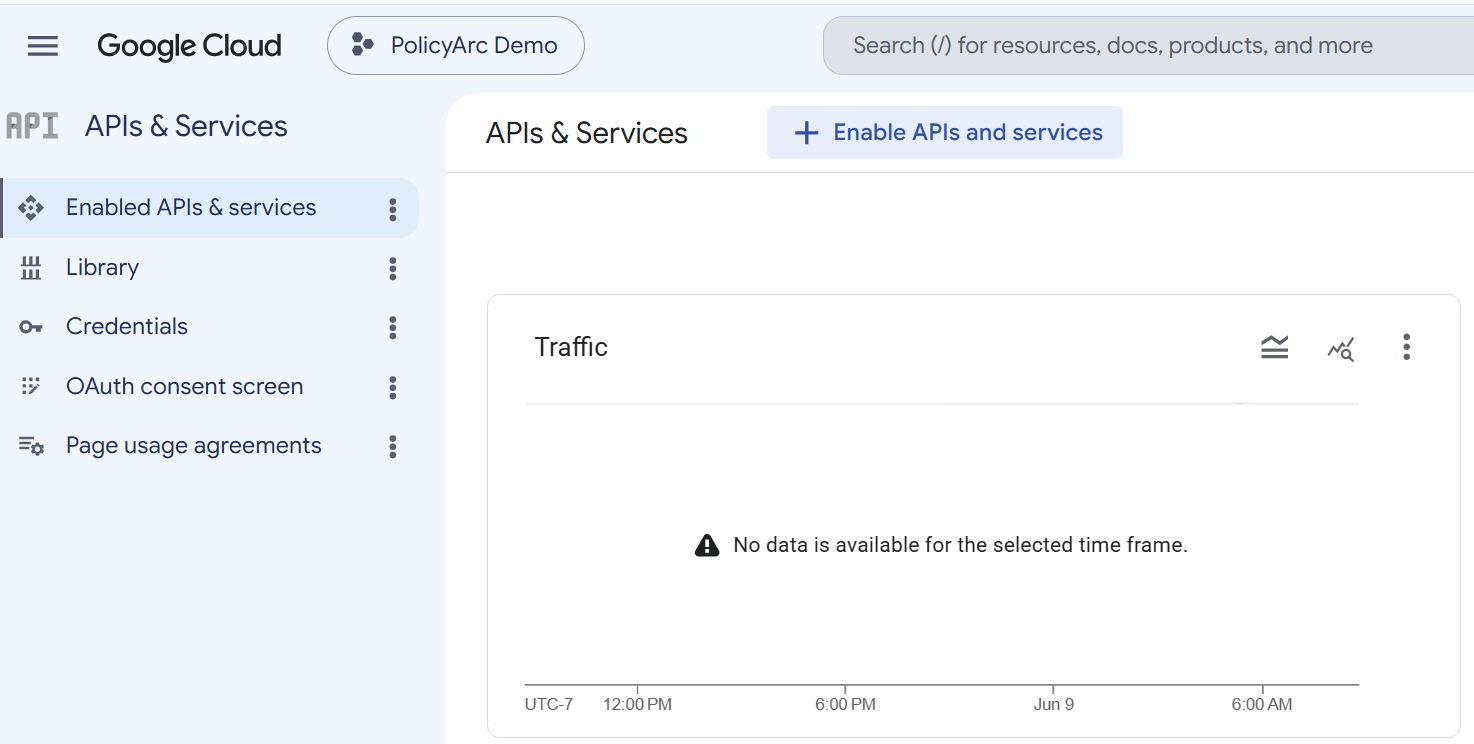Click the APIs & Services page title
Image resolution: width=1474 pixels, height=744 pixels.
pyautogui.click(x=587, y=133)
